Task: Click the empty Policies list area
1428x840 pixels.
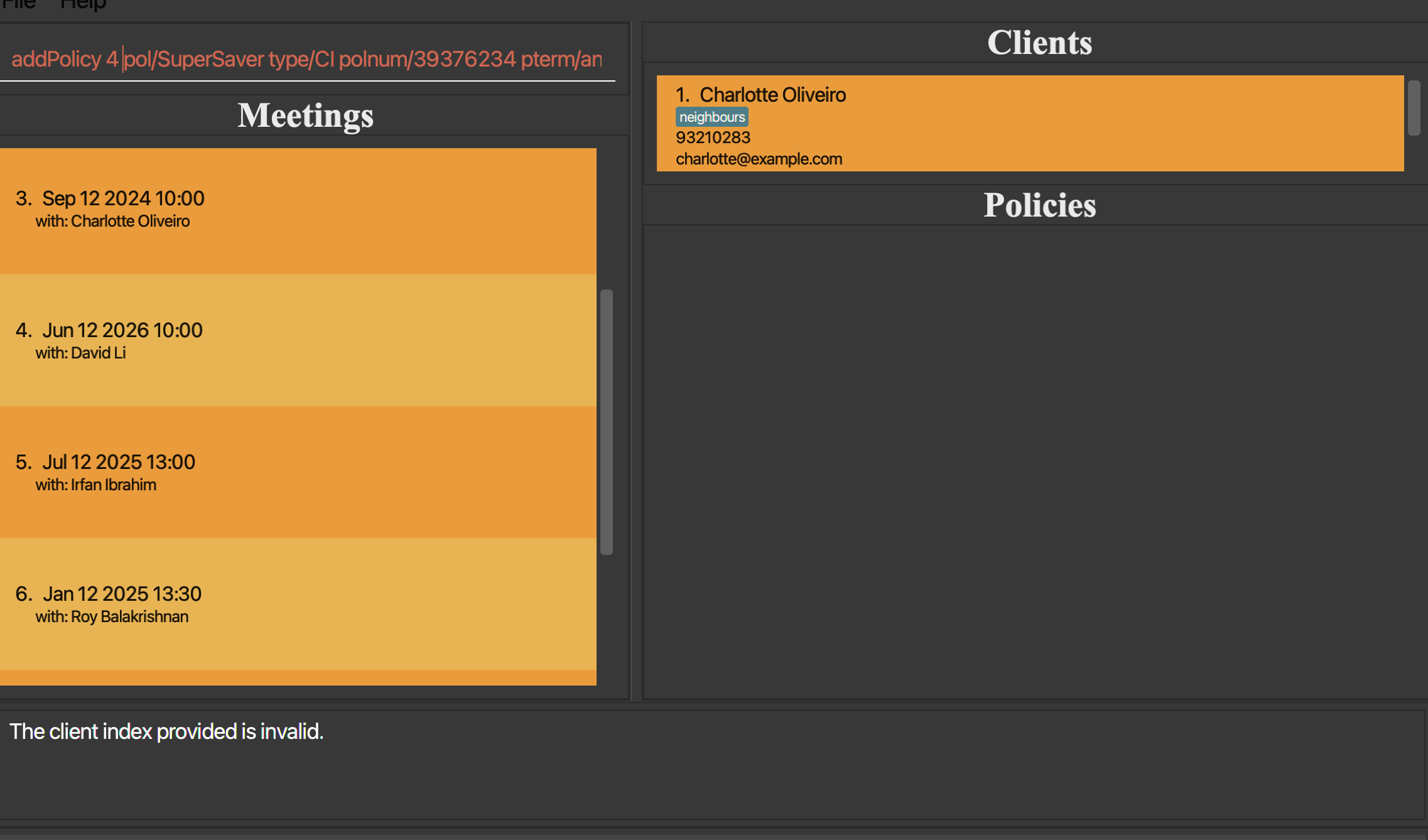Action: tap(1035, 461)
